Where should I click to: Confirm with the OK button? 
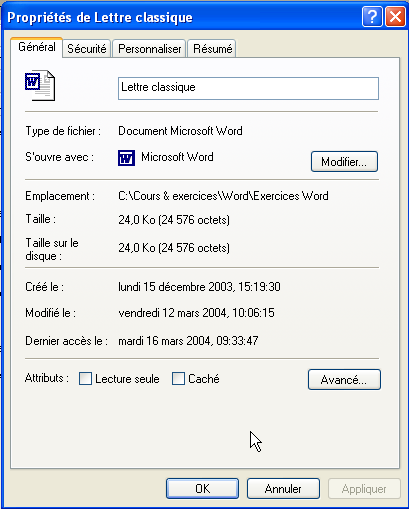(203, 489)
